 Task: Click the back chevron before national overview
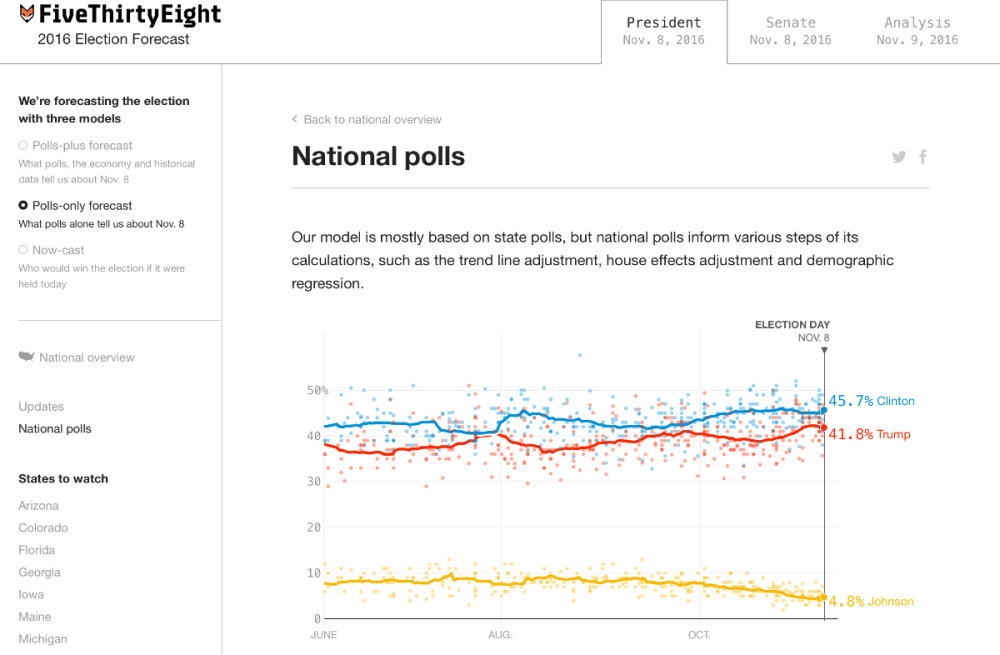[x=295, y=119]
